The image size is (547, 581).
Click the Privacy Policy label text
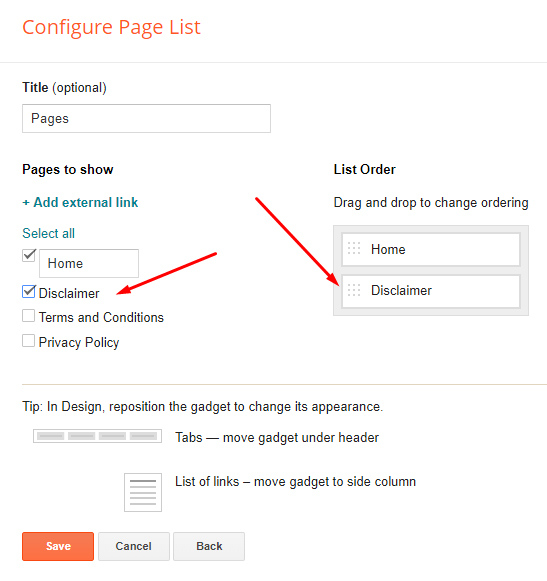pos(79,342)
